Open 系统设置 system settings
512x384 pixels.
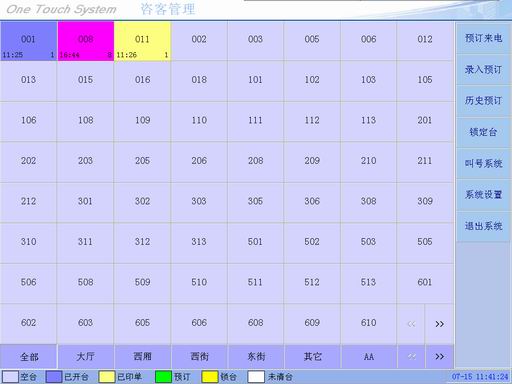click(483, 195)
